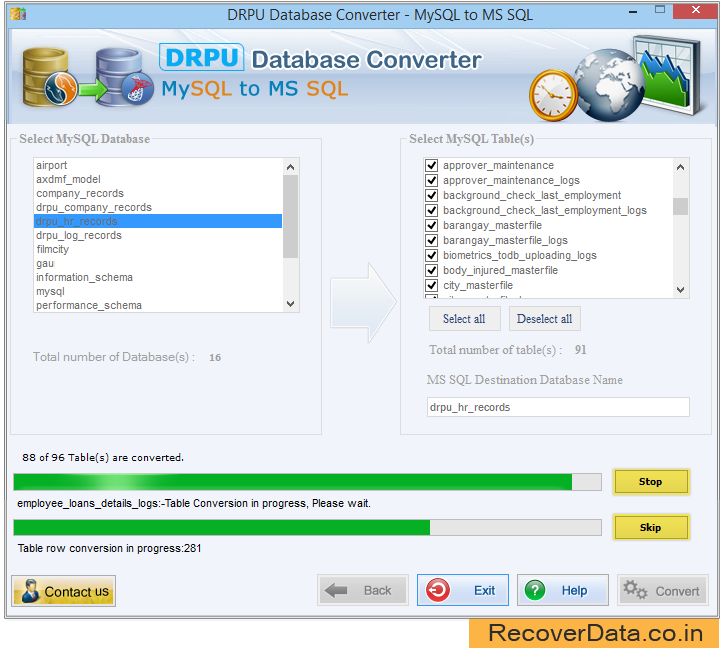Click the app icon in the title bar

[x=18, y=14]
